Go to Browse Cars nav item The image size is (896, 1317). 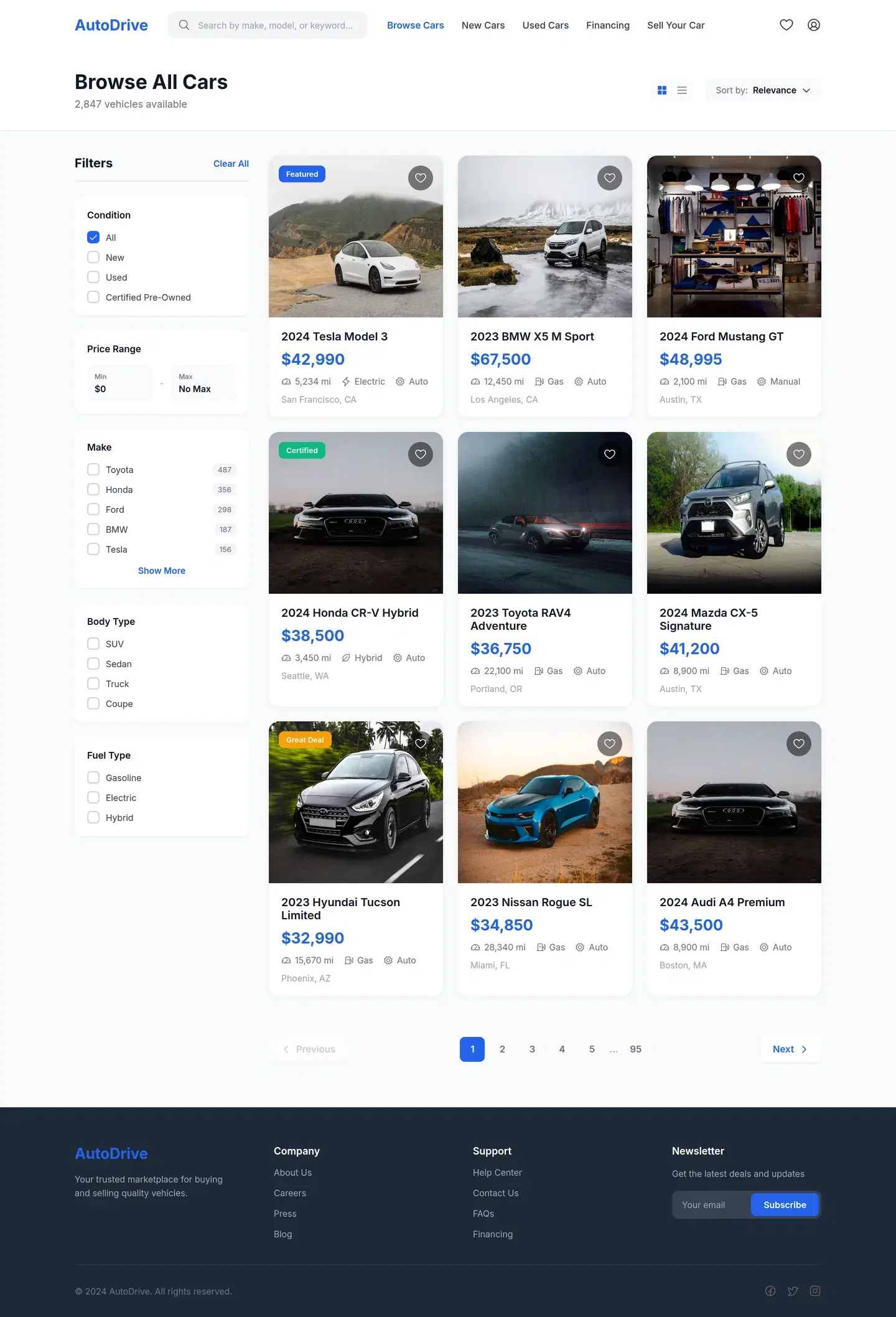click(x=416, y=25)
